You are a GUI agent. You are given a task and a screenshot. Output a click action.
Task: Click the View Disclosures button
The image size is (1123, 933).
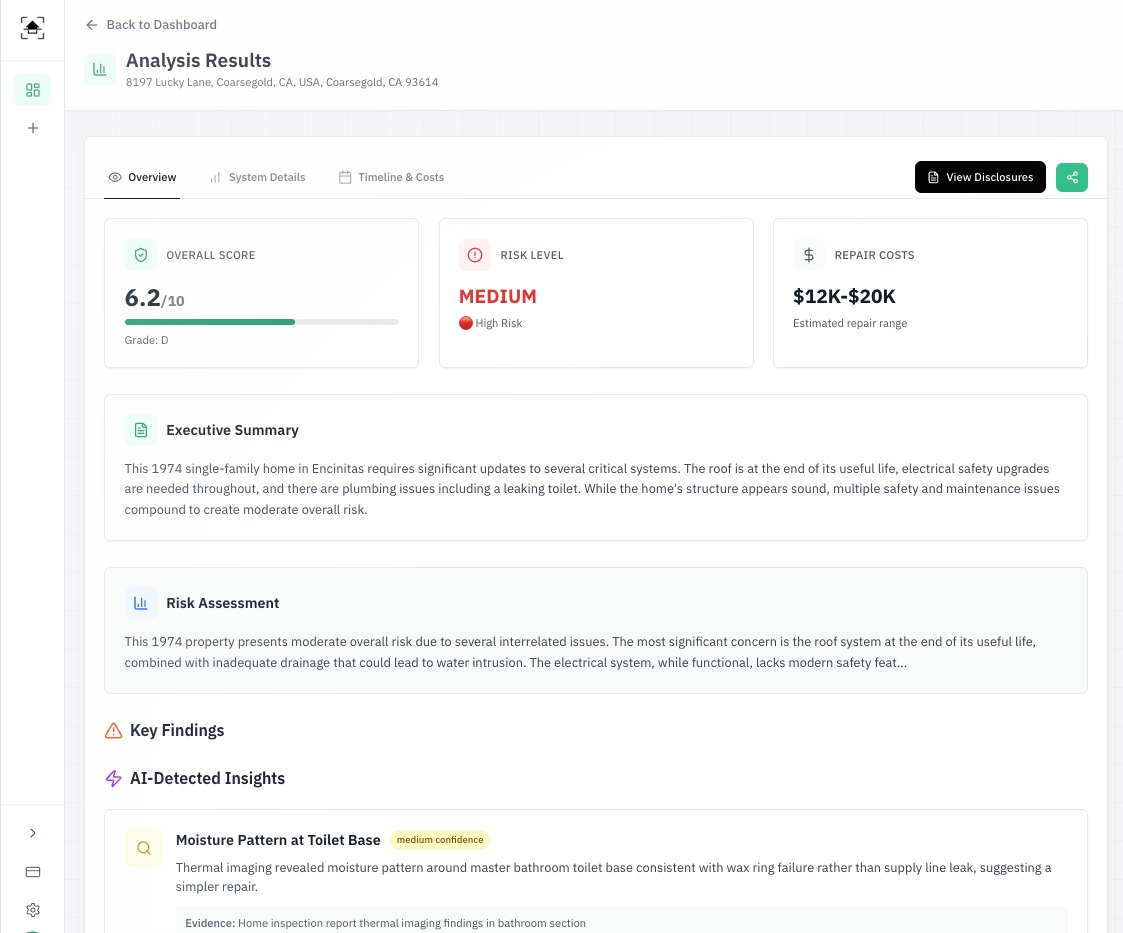pos(980,177)
